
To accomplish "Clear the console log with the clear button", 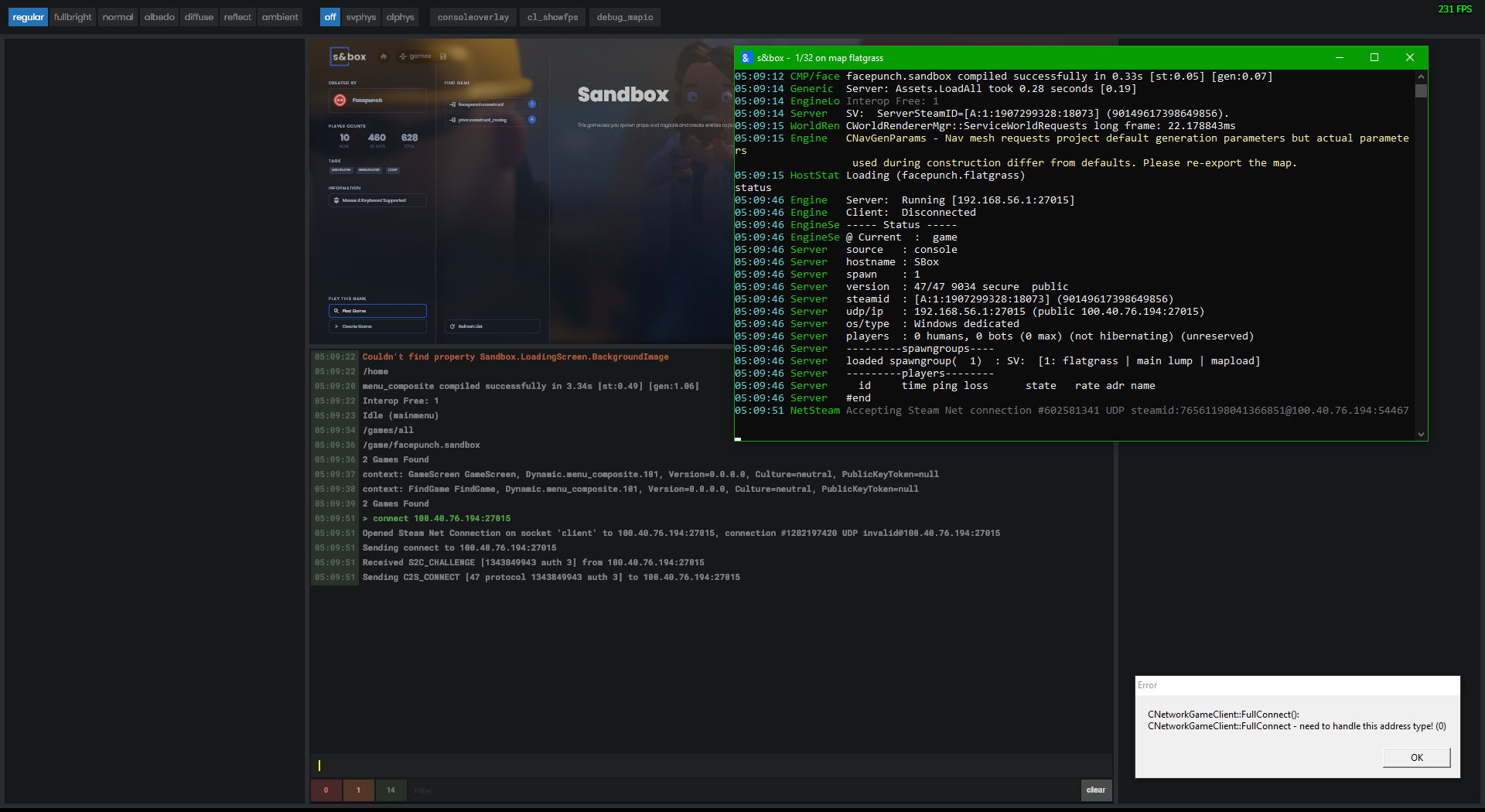I will (x=1095, y=790).
